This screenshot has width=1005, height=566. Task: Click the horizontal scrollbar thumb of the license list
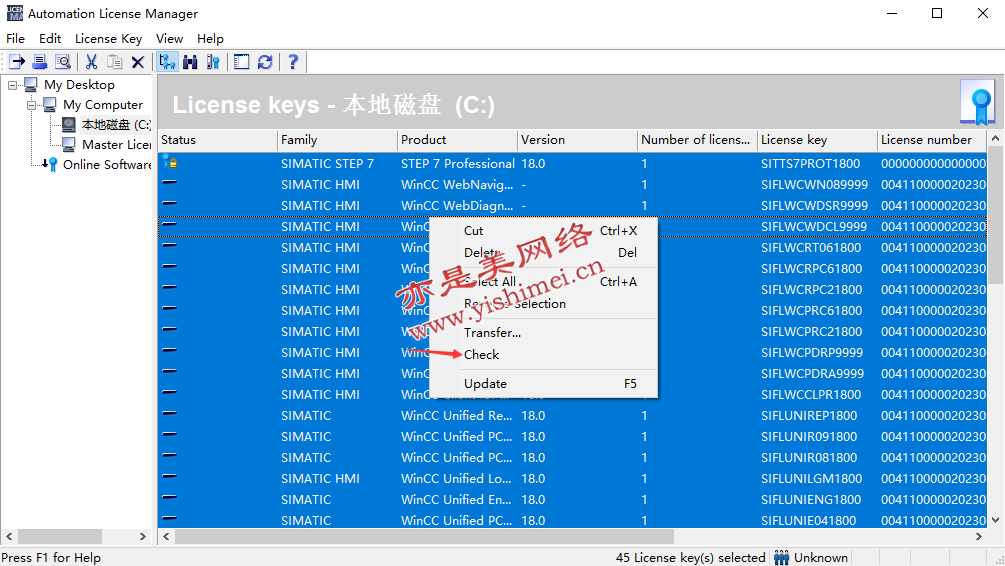pos(424,536)
